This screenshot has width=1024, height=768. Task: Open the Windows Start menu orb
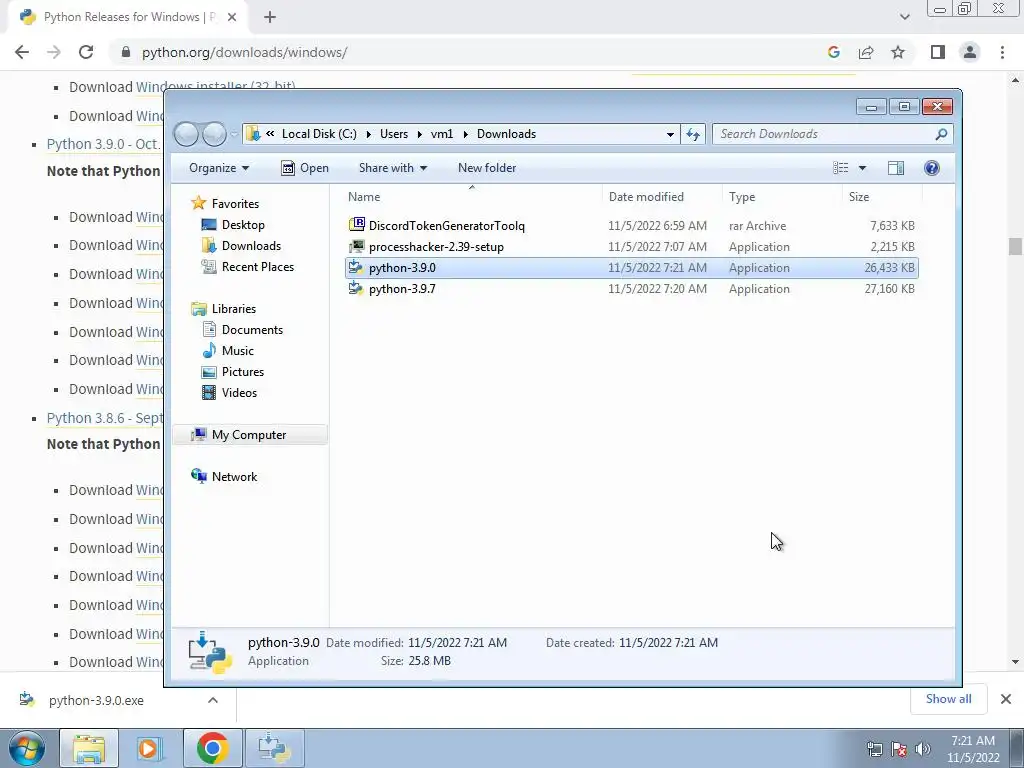pyautogui.click(x=27, y=748)
